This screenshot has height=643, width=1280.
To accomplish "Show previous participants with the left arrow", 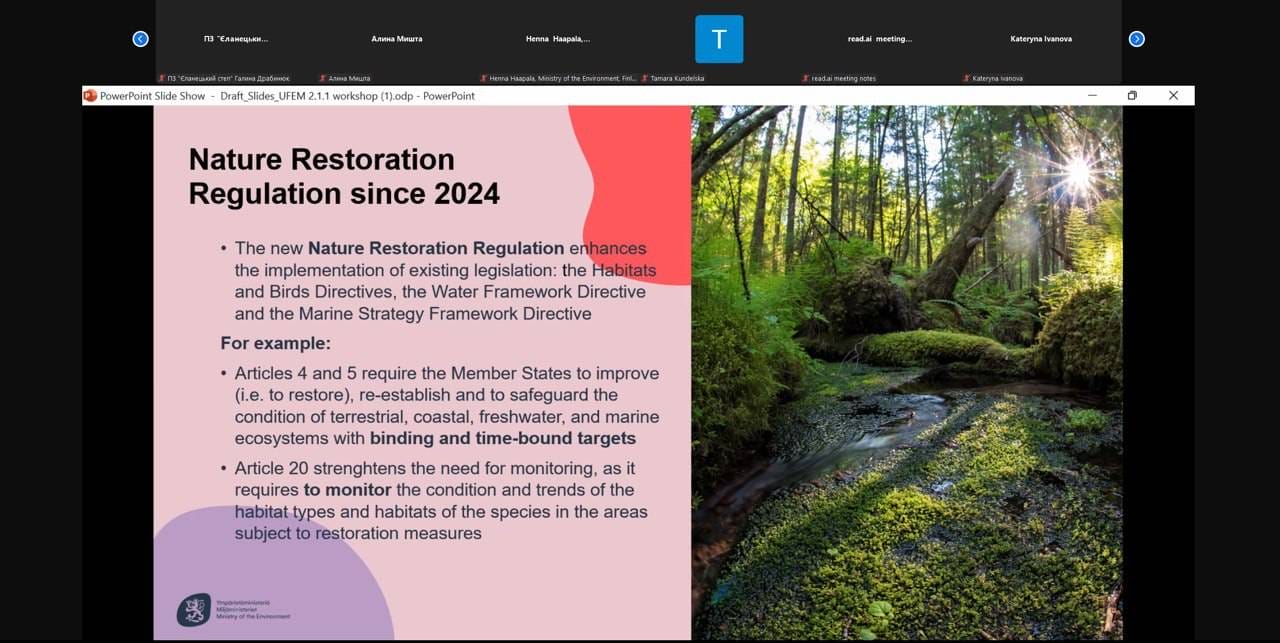I will coord(140,39).
